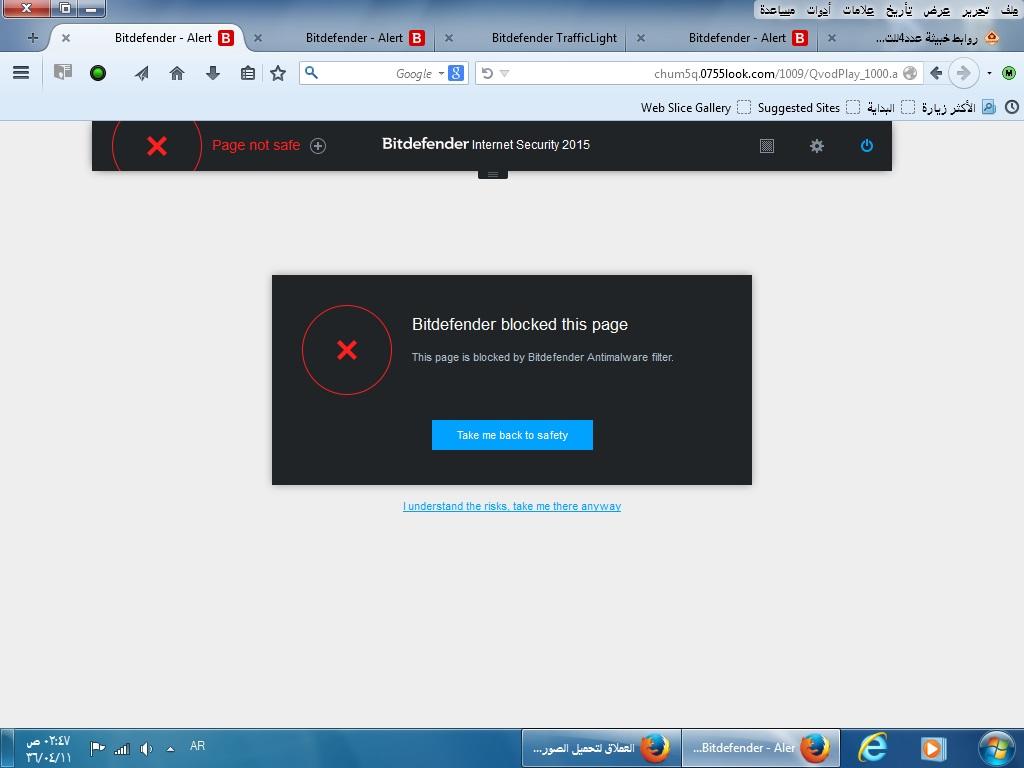Click the AR language indicator
Screen dimensions: 1024x768
point(197,746)
